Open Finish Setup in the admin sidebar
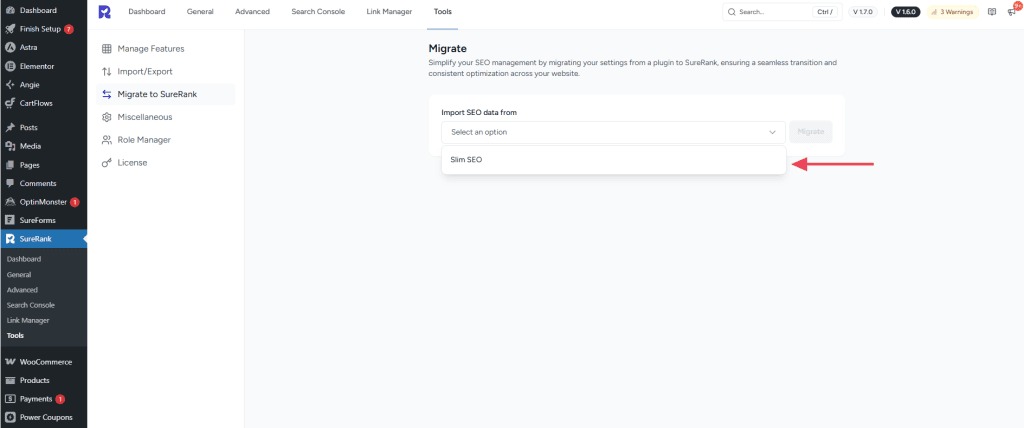This screenshot has width=1024, height=428. [x=40, y=29]
